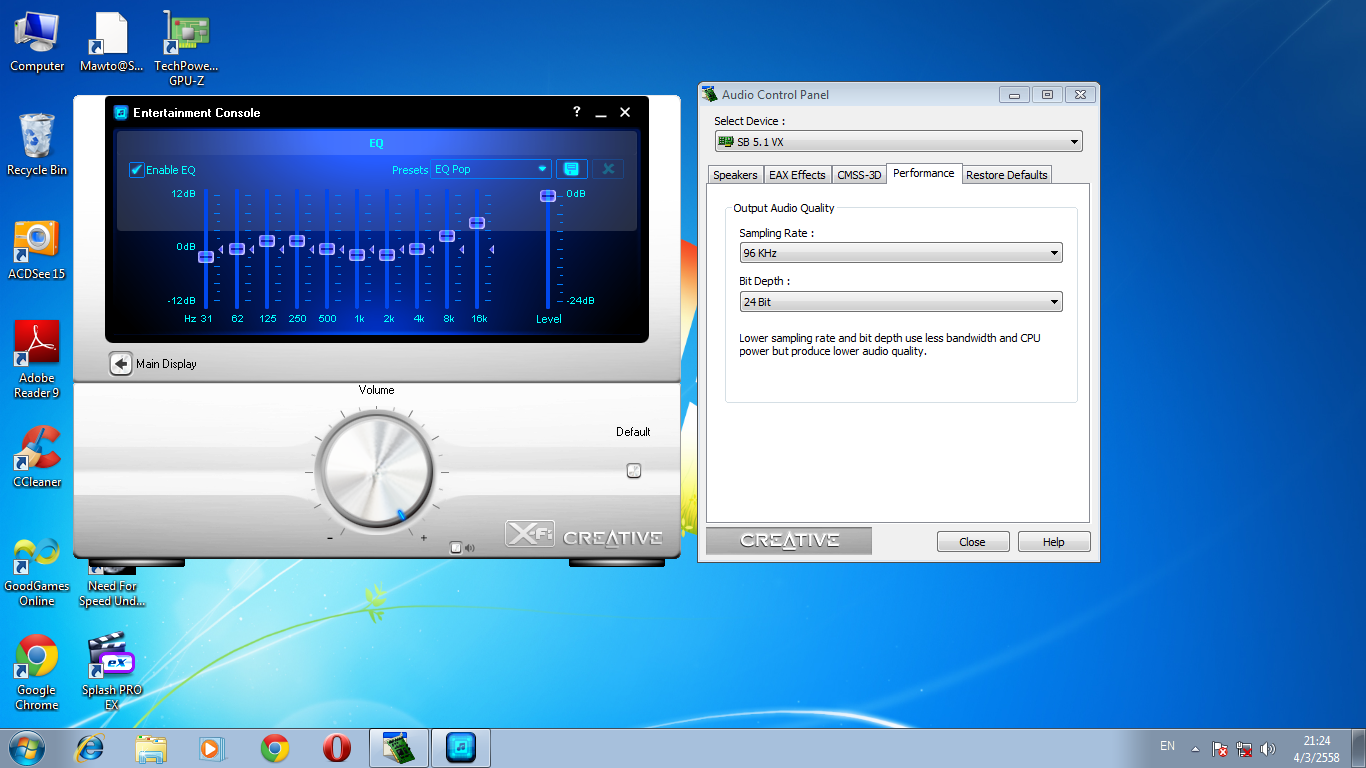Viewport: 1366px width, 768px height.
Task: Click the 1k EQ slider handle
Action: 357,254
